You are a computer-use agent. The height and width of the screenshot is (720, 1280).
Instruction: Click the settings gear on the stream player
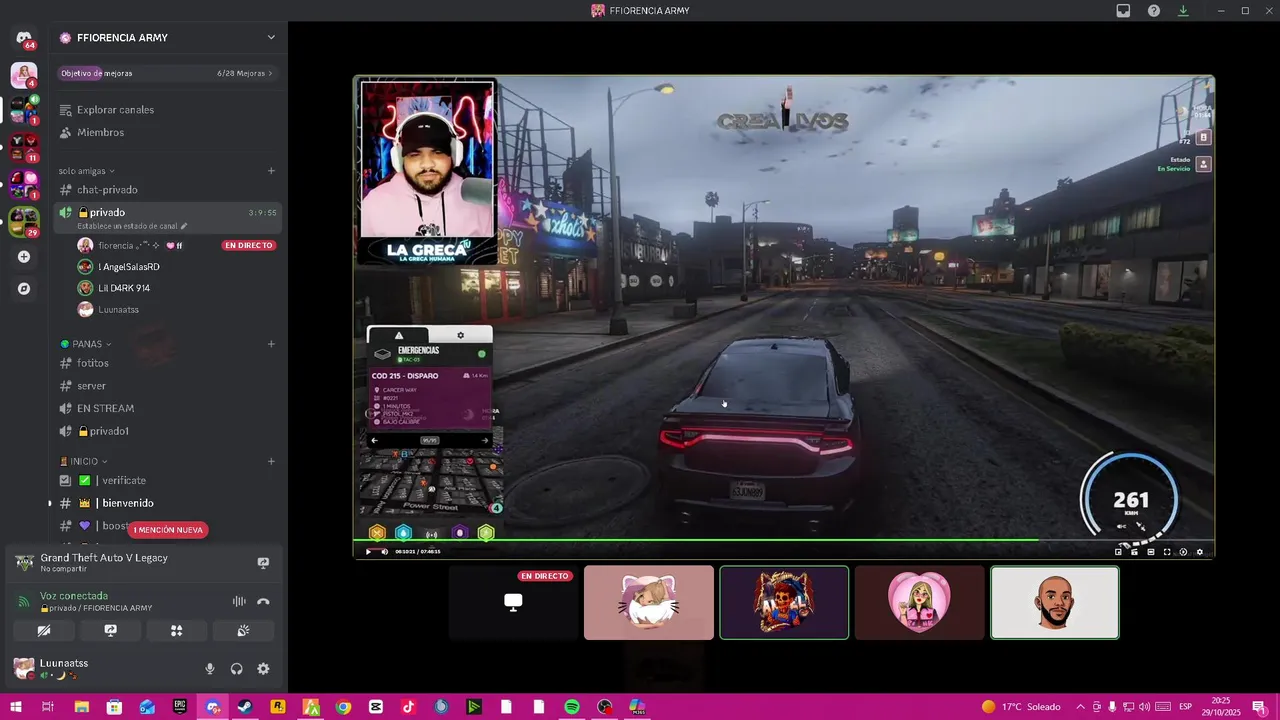click(x=1200, y=552)
